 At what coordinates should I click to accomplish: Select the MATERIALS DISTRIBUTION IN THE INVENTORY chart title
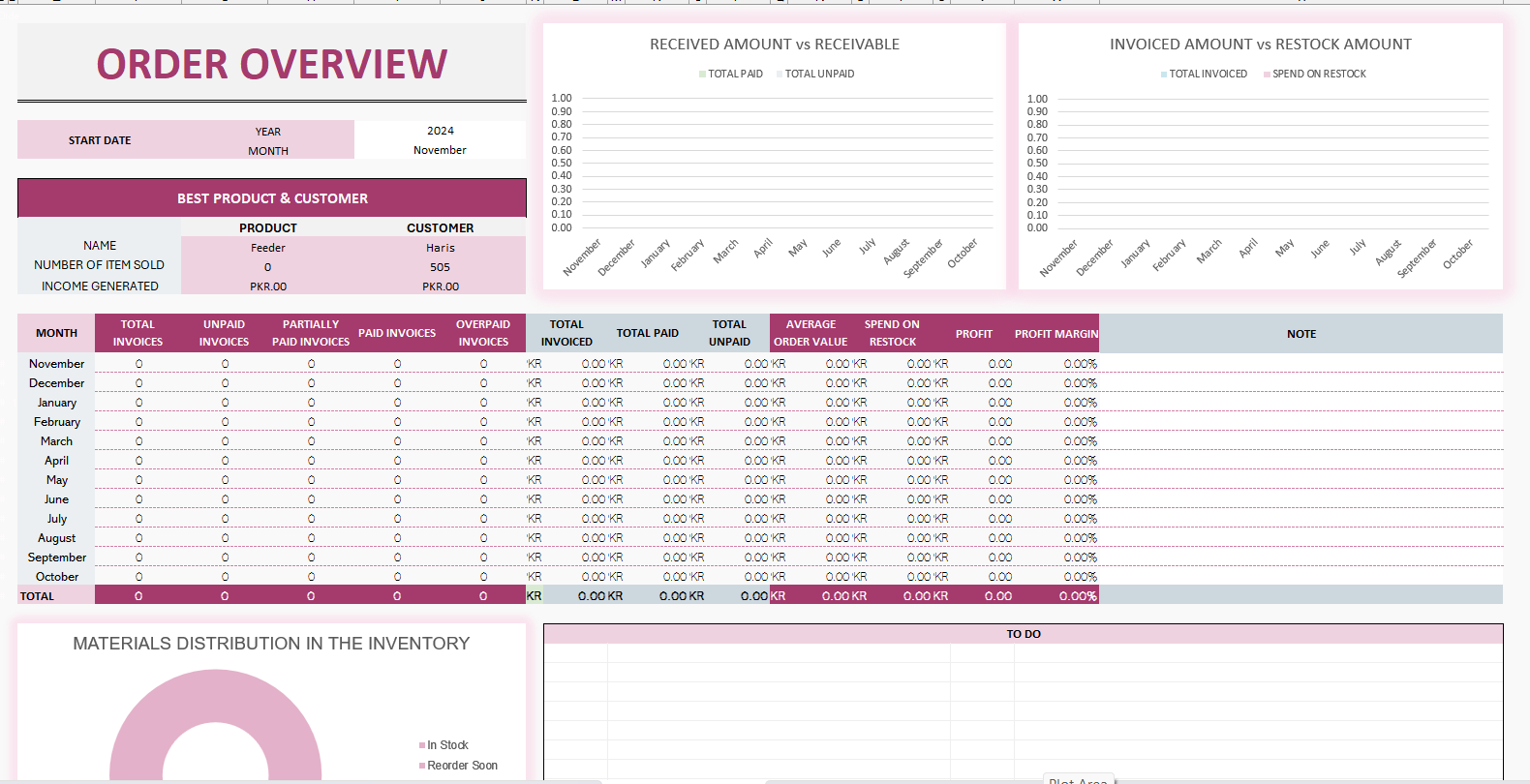271,644
